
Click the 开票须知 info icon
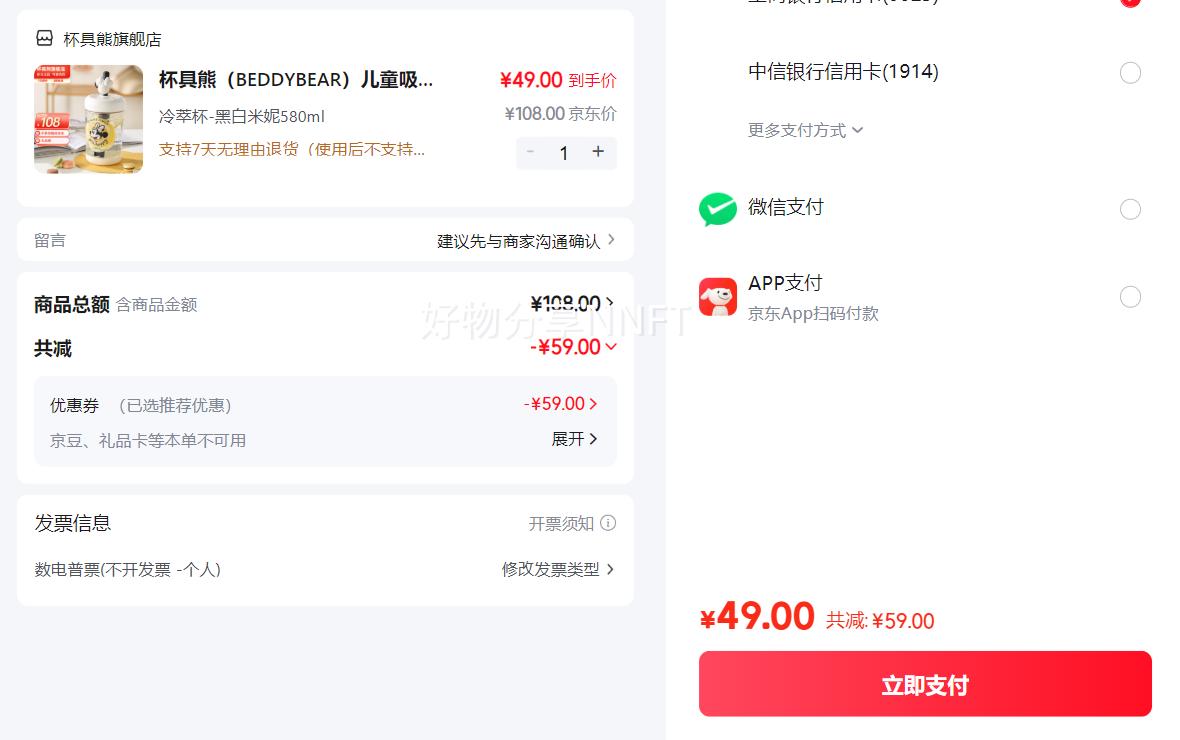pyautogui.click(x=608, y=523)
